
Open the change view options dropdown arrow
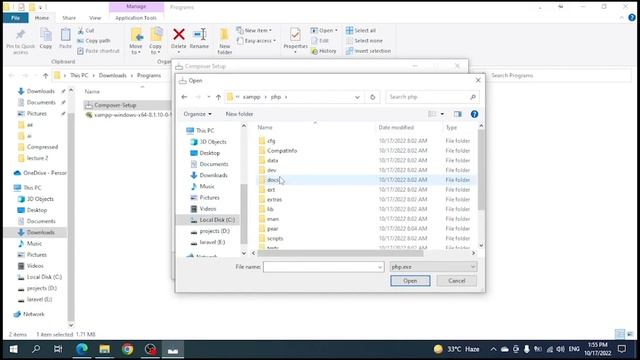click(442, 114)
